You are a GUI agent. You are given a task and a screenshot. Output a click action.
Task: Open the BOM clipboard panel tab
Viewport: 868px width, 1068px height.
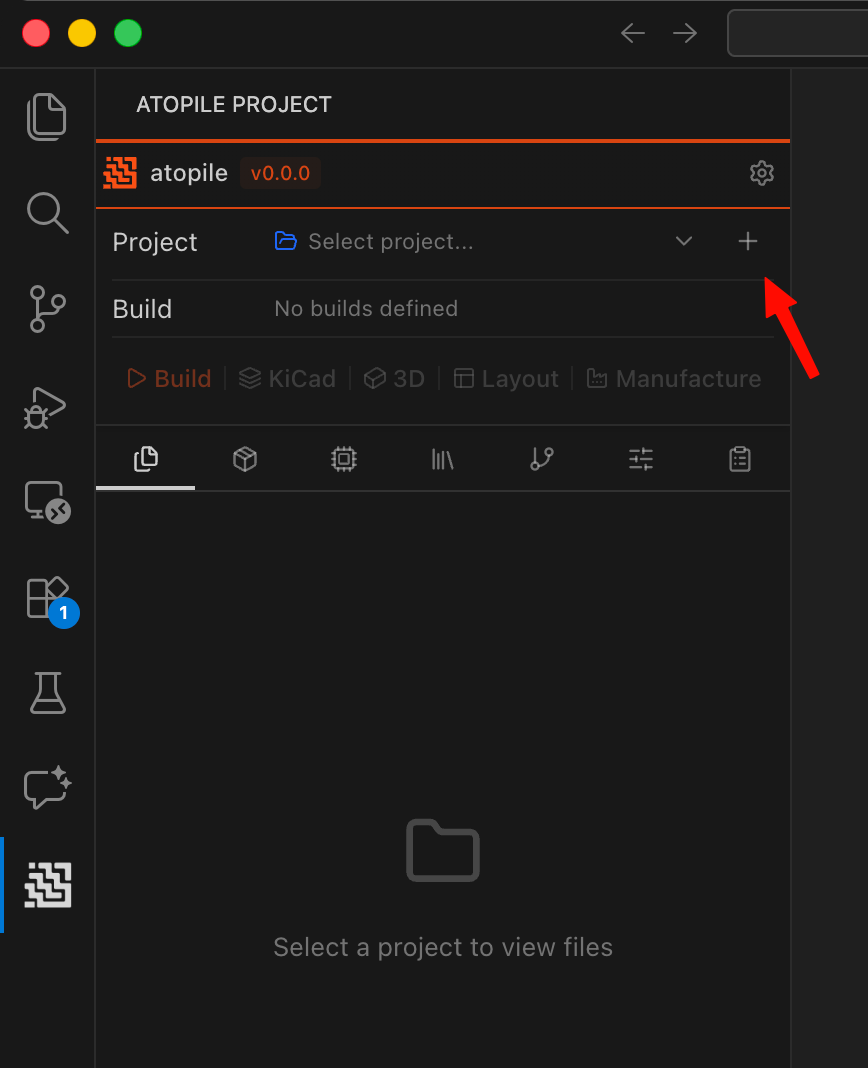(x=739, y=459)
